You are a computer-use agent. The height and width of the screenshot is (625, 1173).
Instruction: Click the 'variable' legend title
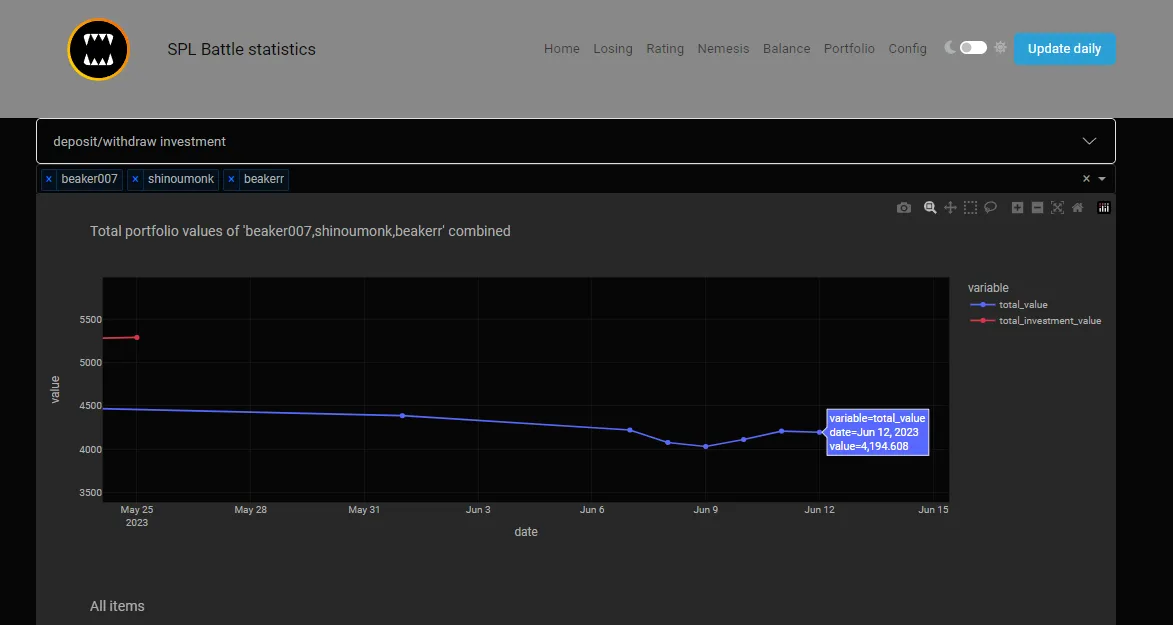988,287
